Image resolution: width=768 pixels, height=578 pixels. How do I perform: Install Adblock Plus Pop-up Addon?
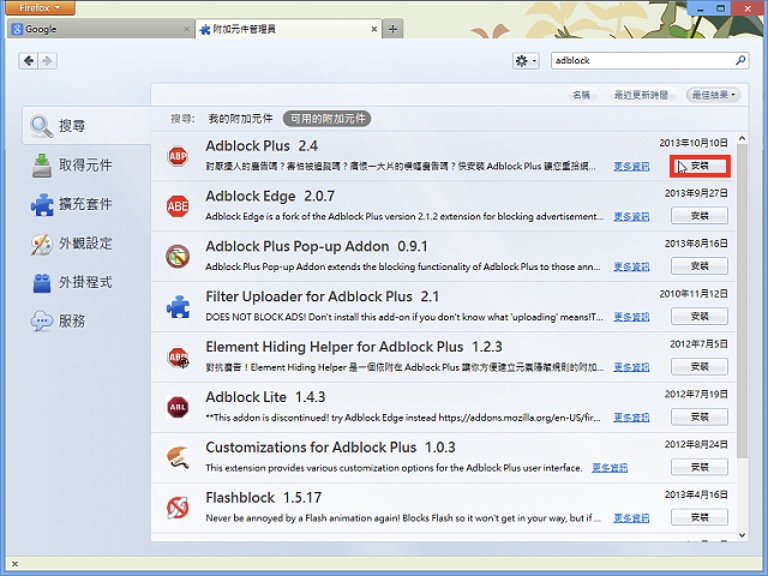(x=699, y=266)
